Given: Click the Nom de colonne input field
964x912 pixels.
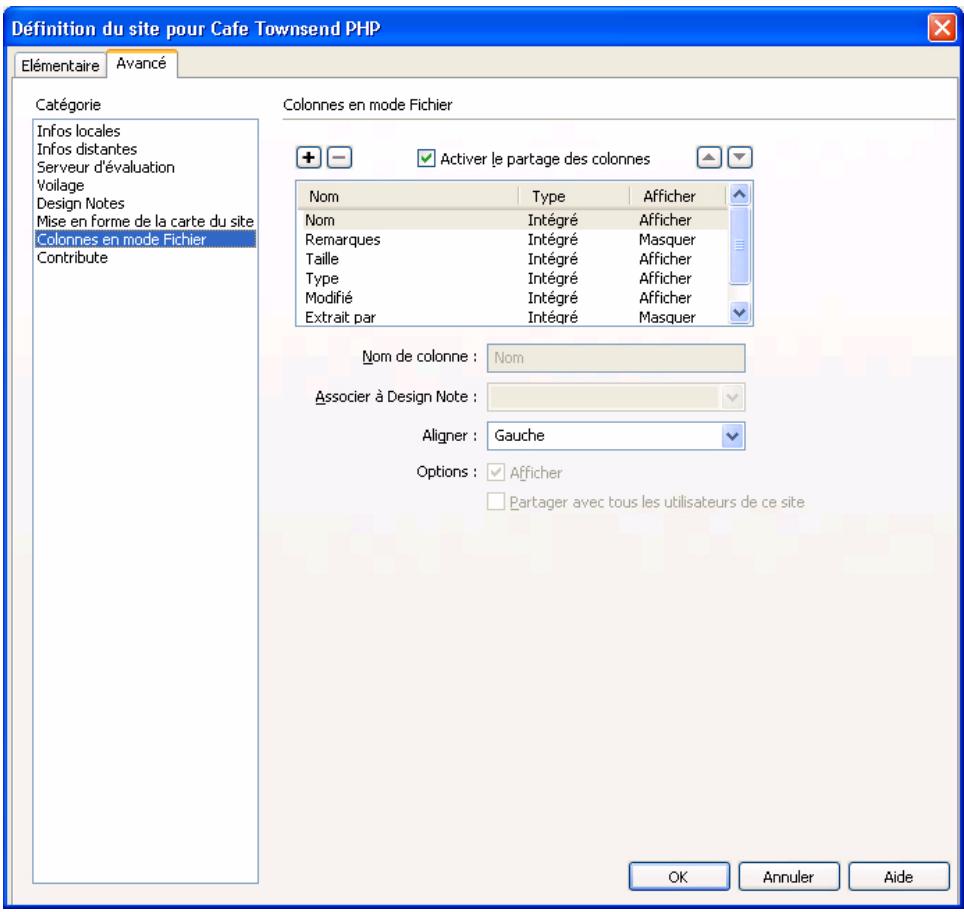Looking at the screenshot, I should (x=616, y=358).
